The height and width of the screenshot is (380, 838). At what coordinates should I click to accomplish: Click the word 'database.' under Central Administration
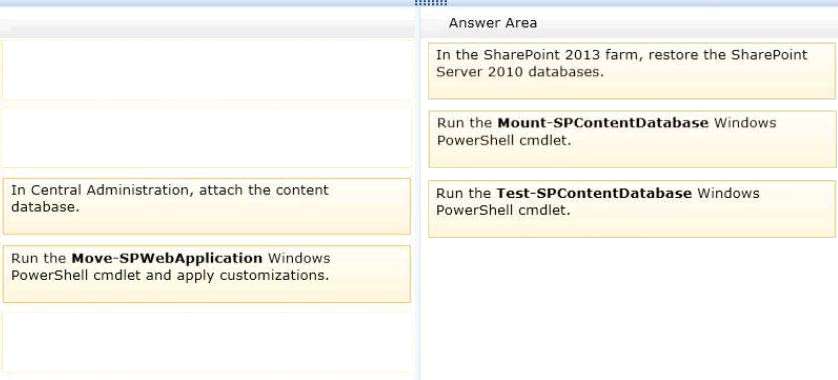(45, 207)
